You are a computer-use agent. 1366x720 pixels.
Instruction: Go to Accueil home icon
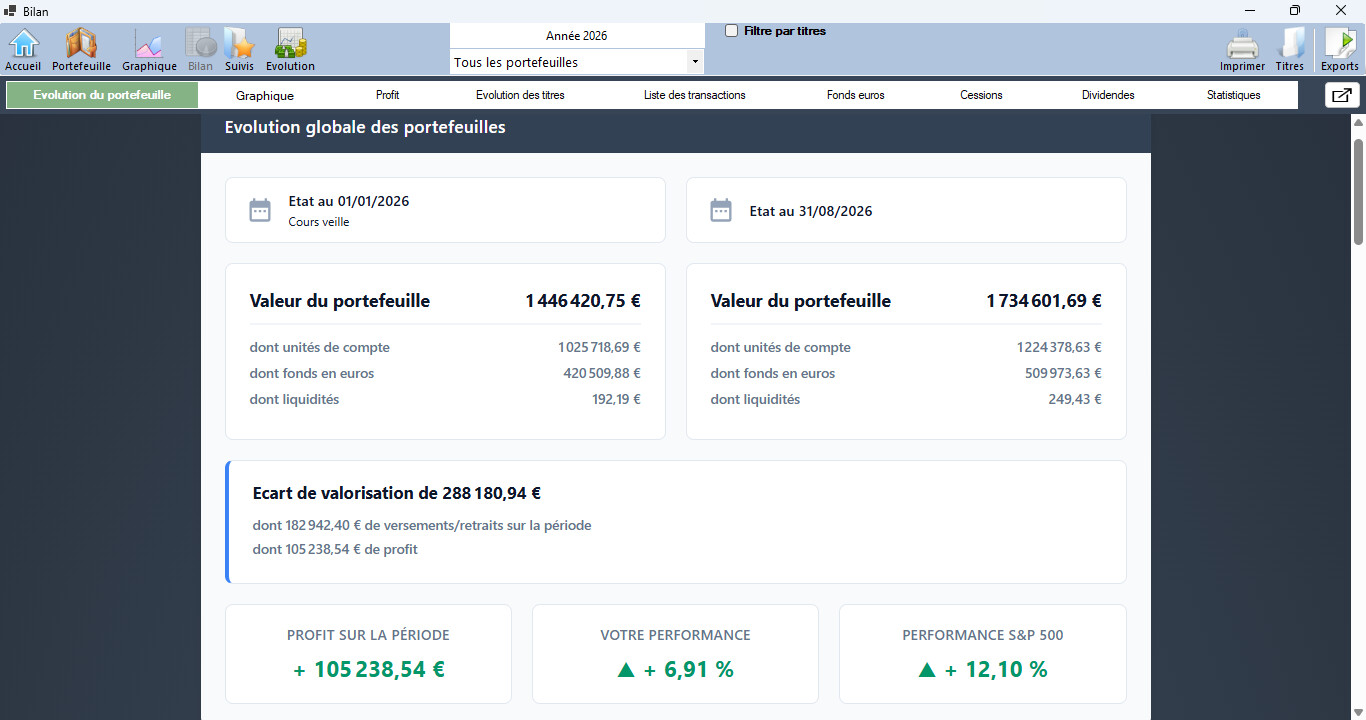(x=23, y=50)
